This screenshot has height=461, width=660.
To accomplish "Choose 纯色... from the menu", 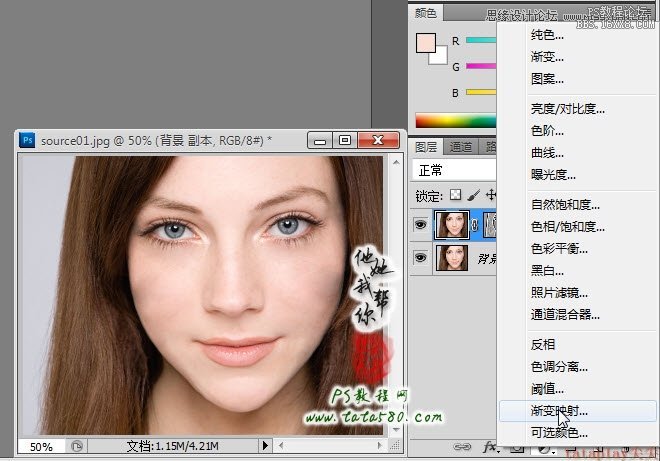I will click(x=547, y=35).
